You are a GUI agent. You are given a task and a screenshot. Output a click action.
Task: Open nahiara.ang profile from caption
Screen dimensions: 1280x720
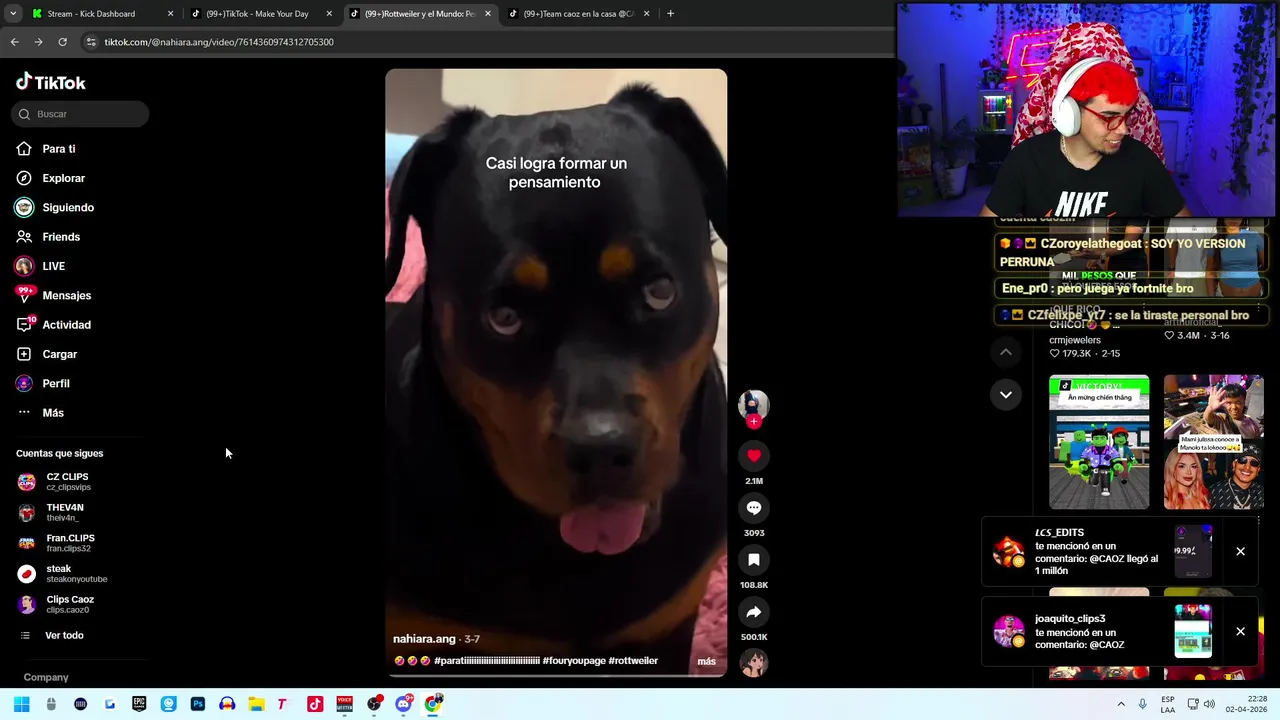coord(424,639)
